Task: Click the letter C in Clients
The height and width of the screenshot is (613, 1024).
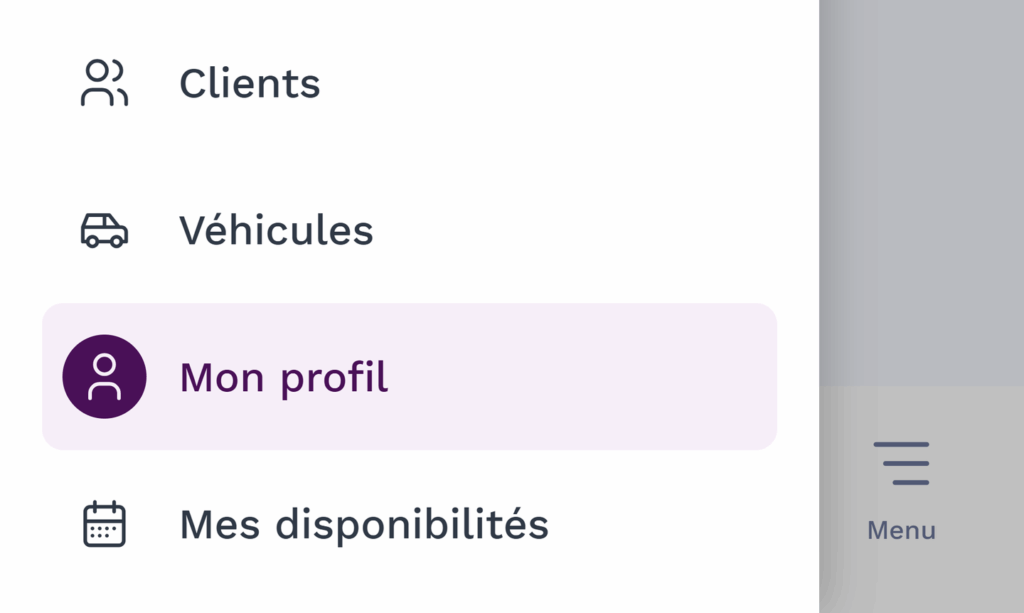Action: pyautogui.click(x=192, y=84)
